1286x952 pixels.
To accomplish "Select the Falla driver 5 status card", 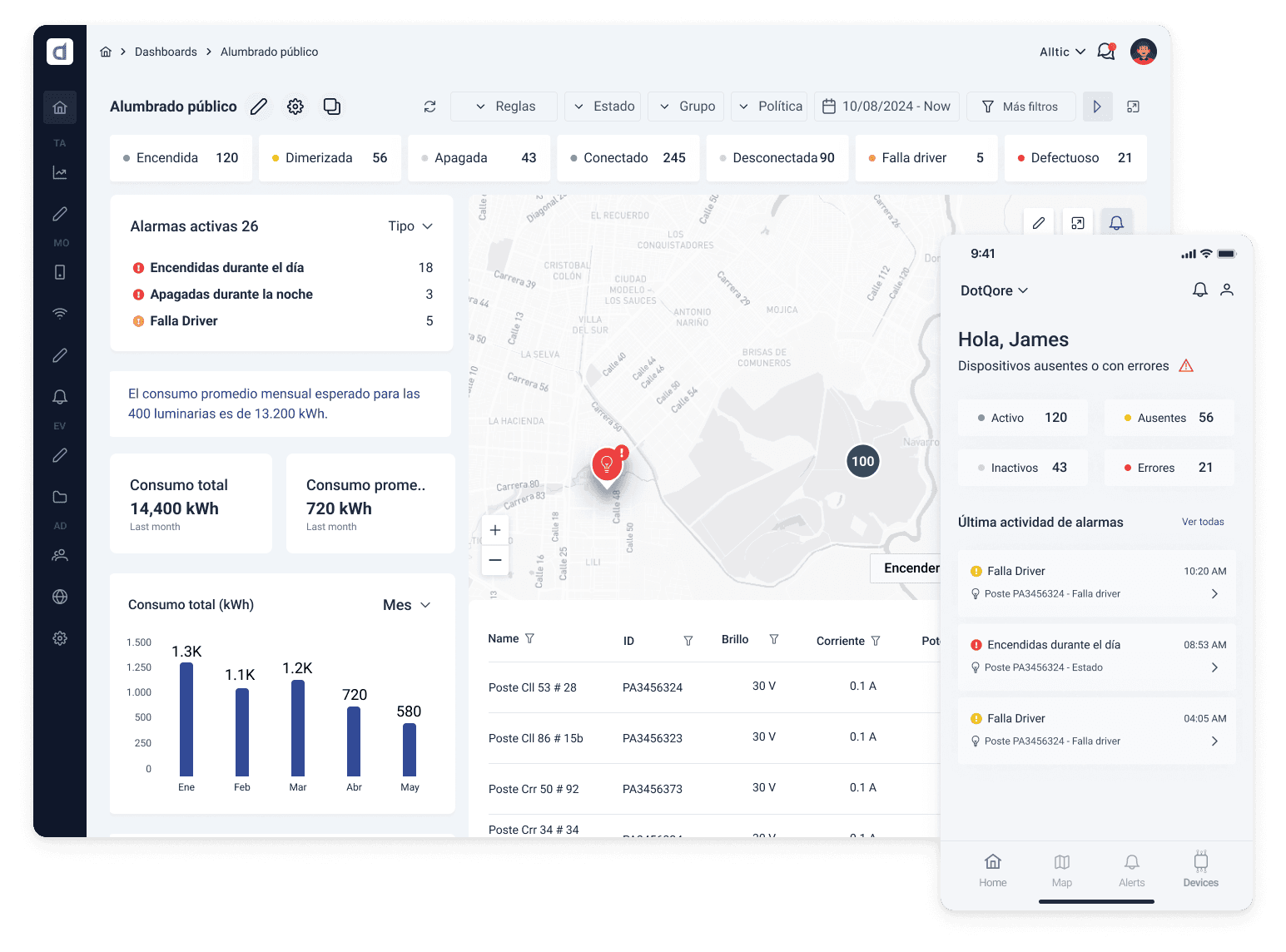I will pos(926,158).
